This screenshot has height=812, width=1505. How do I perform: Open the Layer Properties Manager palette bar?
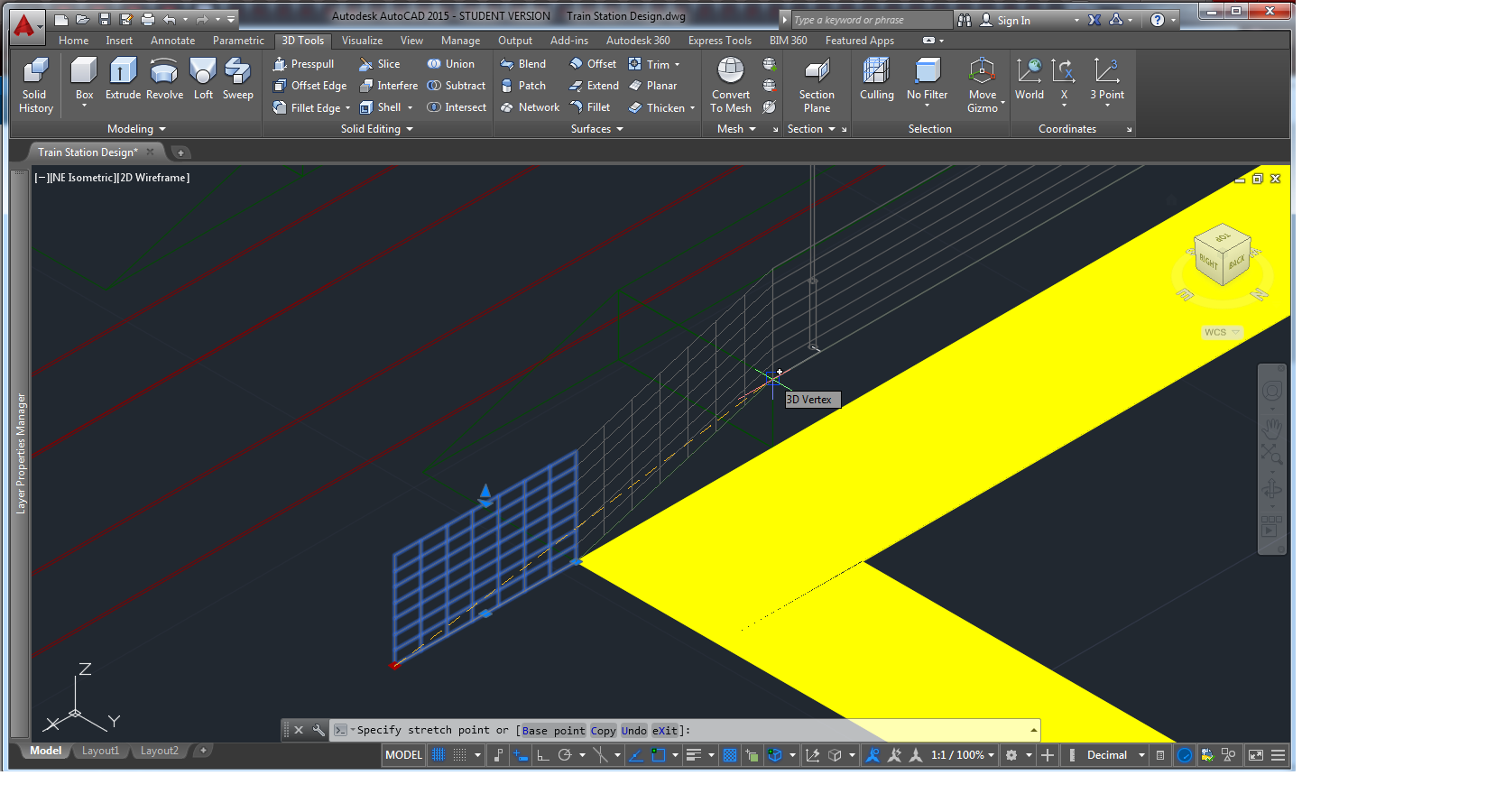click(20, 453)
